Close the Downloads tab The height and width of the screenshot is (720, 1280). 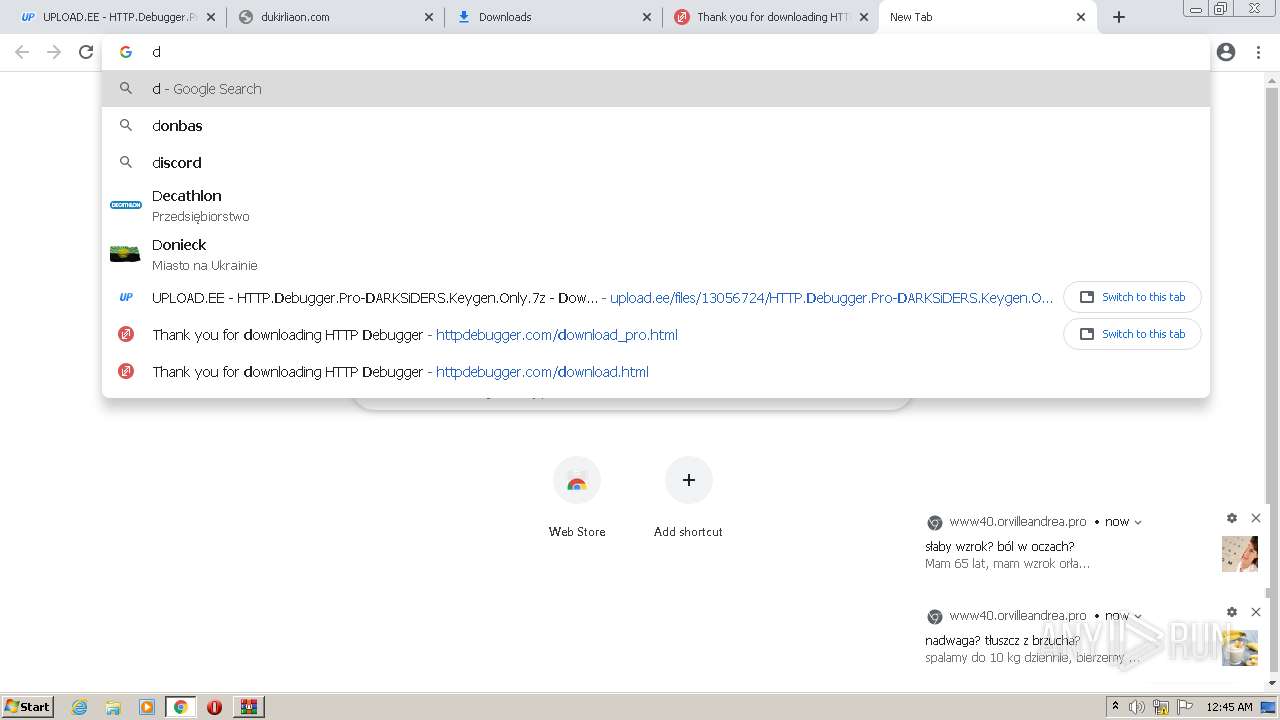647,17
